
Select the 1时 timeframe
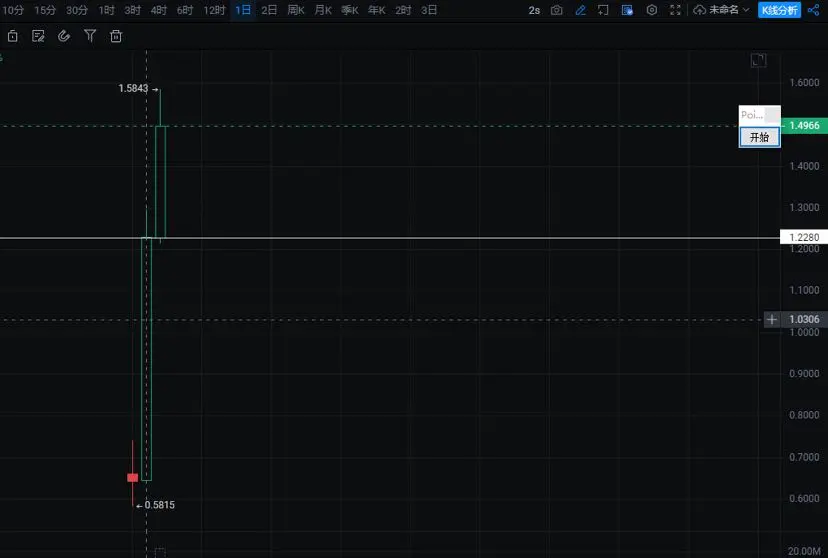pos(107,10)
